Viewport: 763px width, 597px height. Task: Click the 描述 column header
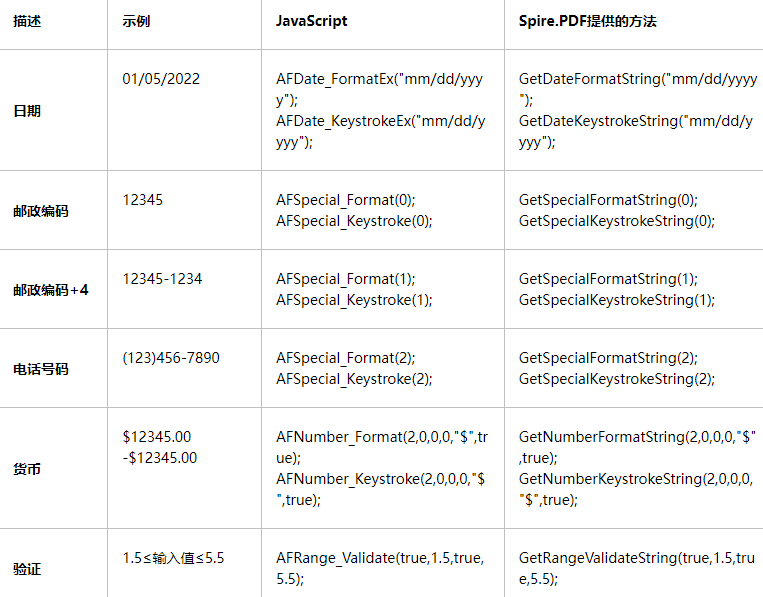click(x=27, y=21)
